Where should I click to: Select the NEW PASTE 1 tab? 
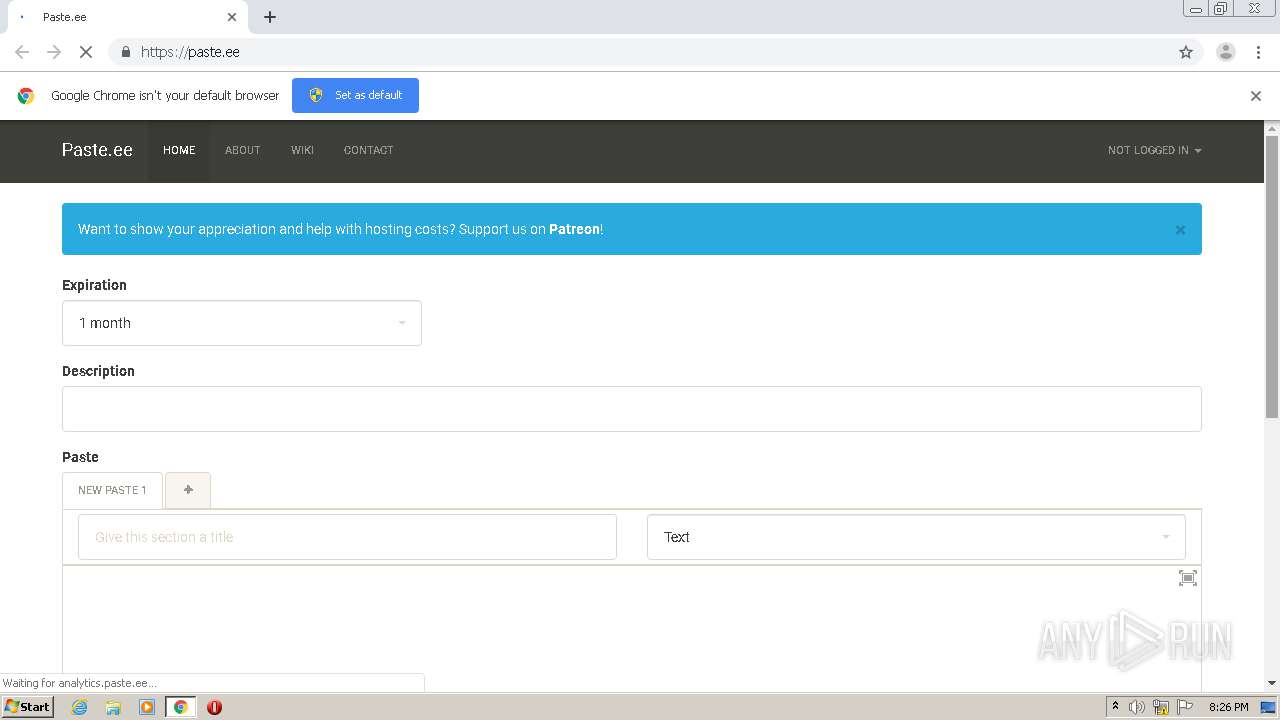point(112,490)
